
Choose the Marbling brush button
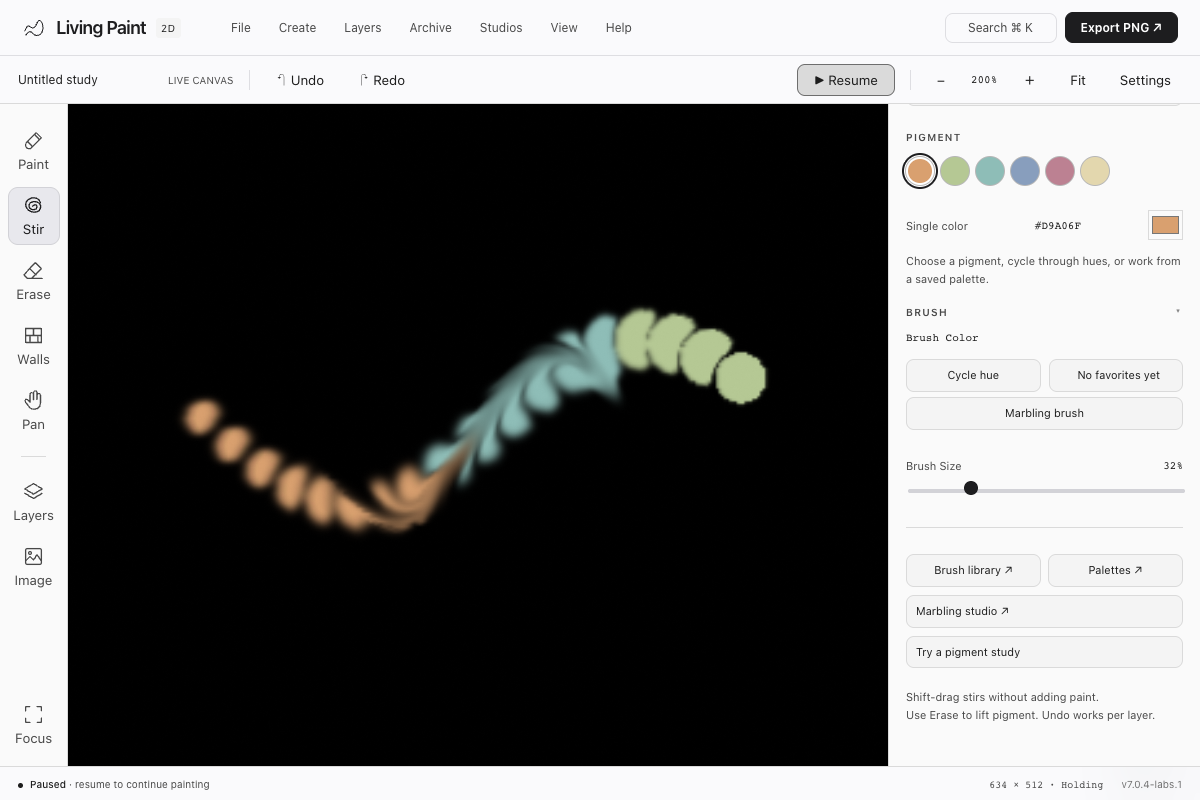click(1044, 413)
